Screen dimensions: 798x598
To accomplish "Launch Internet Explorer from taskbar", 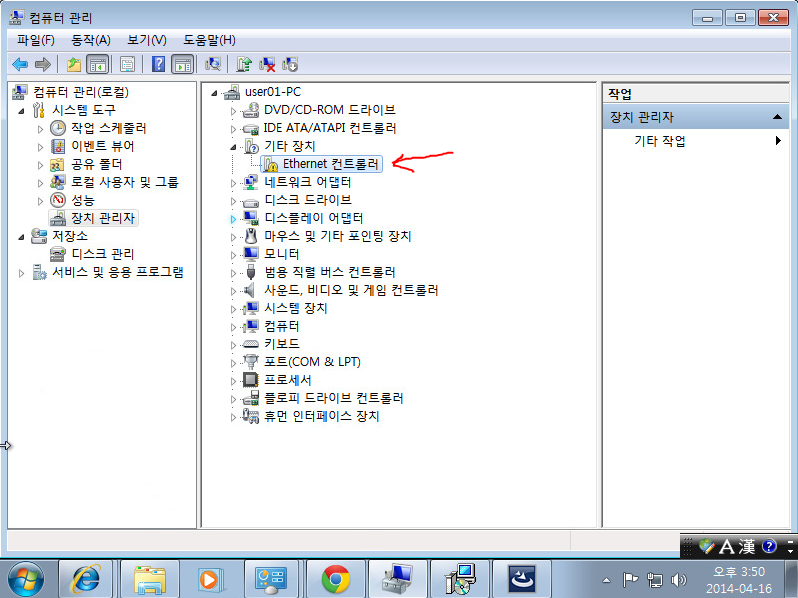I will click(87, 579).
